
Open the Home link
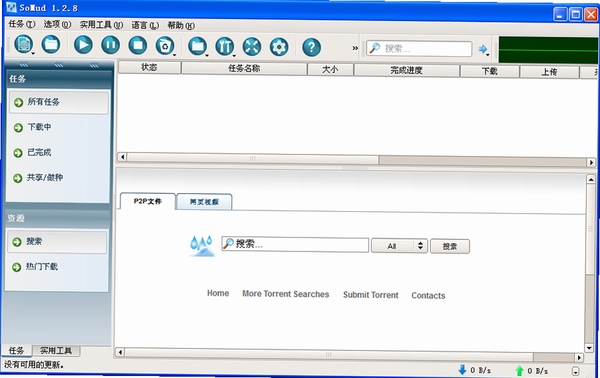[218, 293]
